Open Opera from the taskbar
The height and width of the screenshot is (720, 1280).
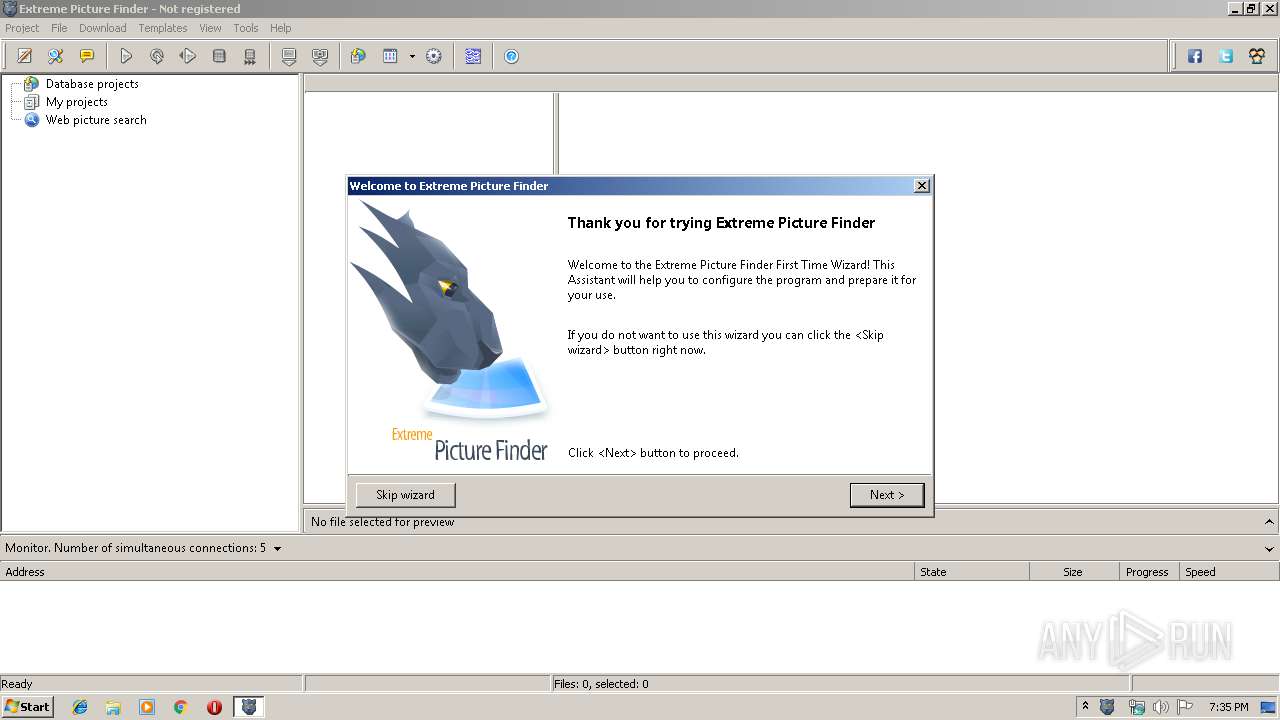214,707
